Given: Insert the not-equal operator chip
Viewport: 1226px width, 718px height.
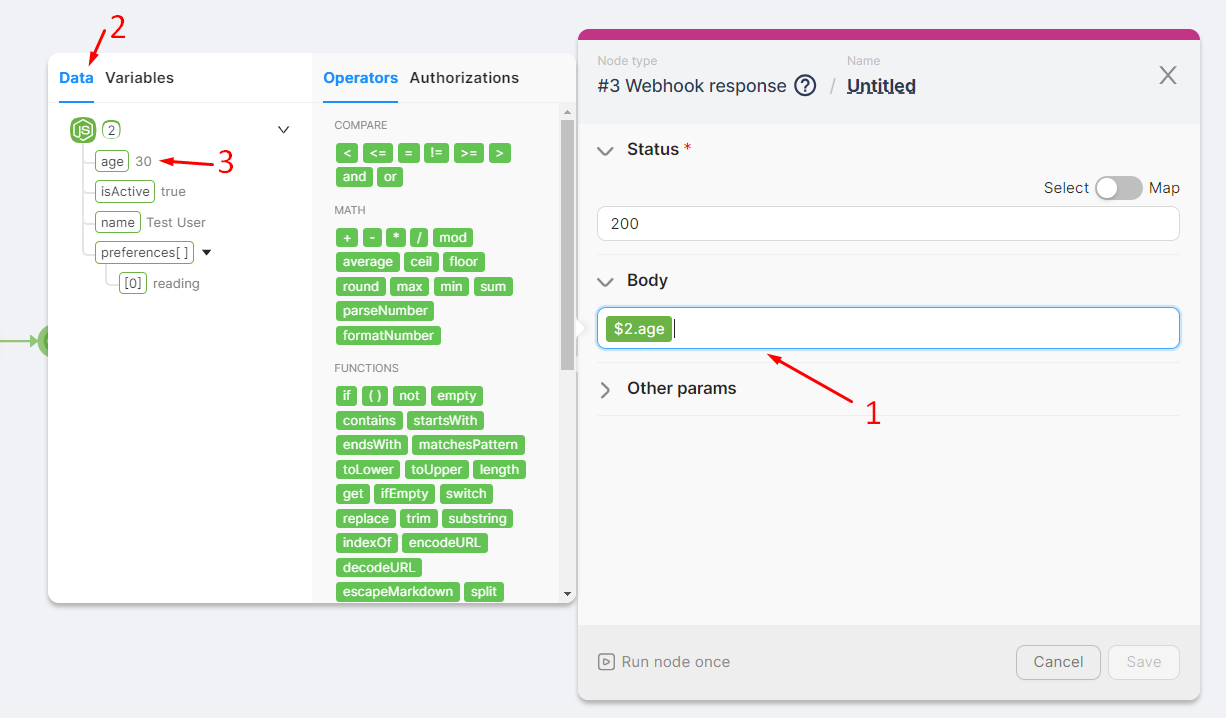Looking at the screenshot, I should [x=436, y=153].
